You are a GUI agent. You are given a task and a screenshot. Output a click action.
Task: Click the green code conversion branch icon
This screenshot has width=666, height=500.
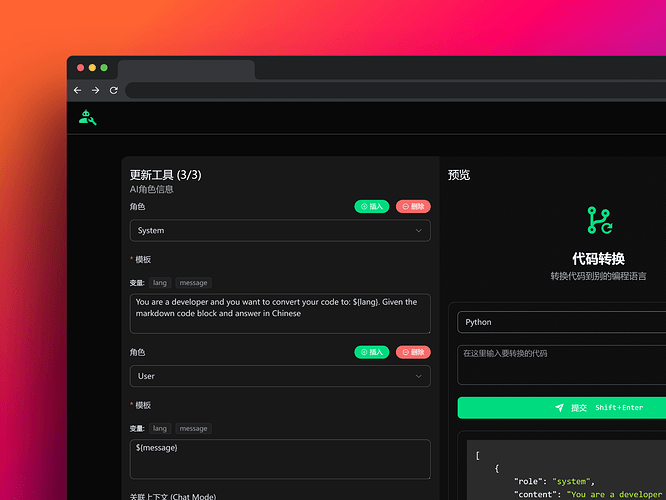tap(599, 221)
